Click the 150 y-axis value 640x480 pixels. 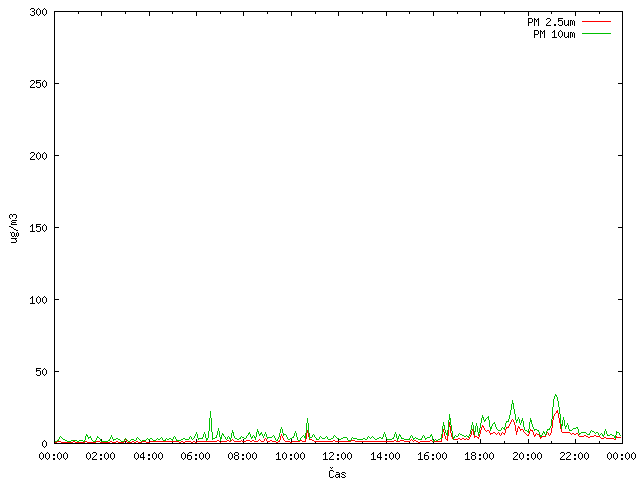(x=38, y=228)
